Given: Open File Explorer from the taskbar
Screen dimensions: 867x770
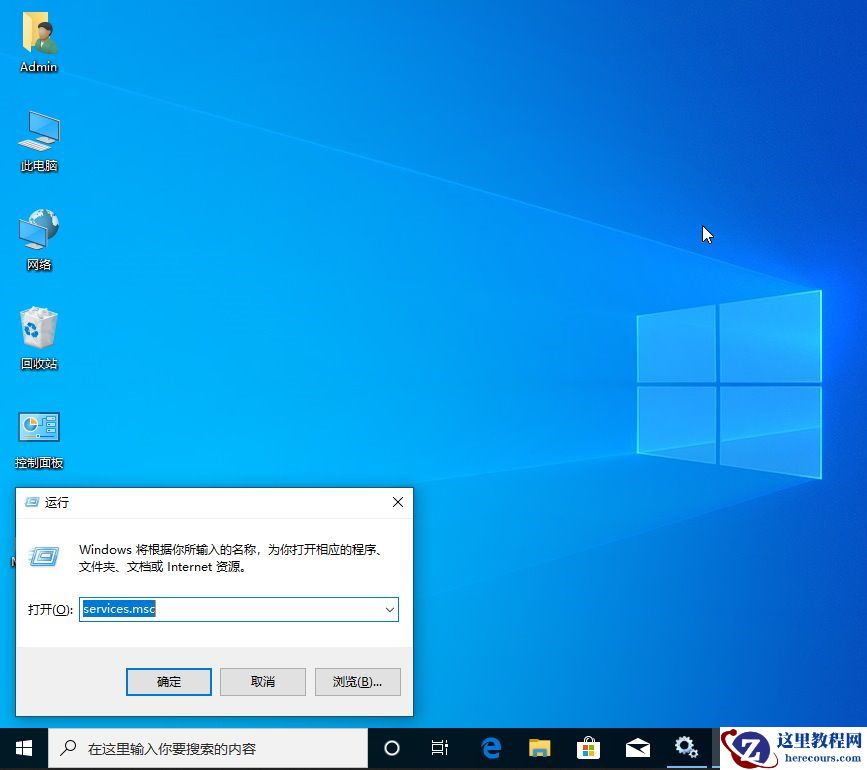Looking at the screenshot, I should (539, 747).
